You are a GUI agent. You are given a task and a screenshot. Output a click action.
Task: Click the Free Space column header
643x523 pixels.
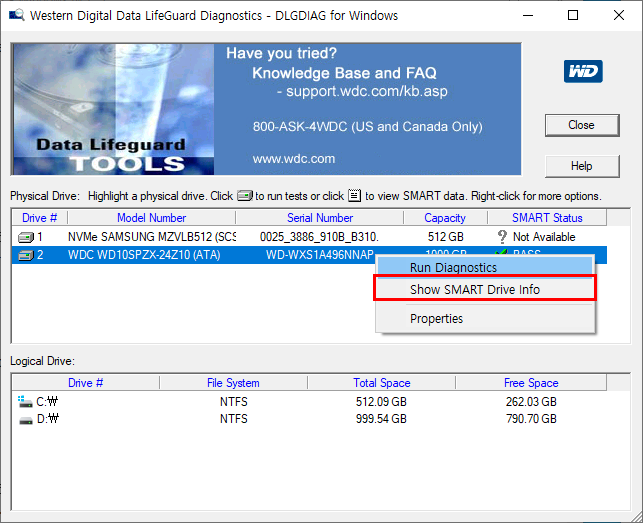pyautogui.click(x=531, y=383)
